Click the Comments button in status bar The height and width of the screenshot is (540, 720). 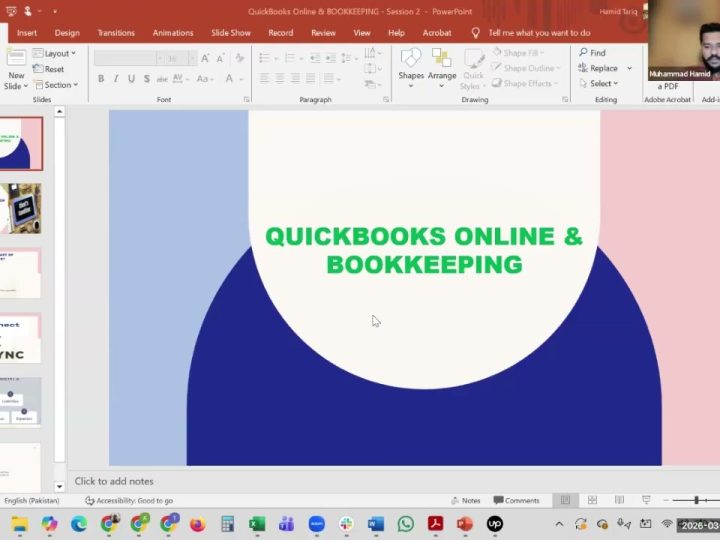click(x=516, y=500)
